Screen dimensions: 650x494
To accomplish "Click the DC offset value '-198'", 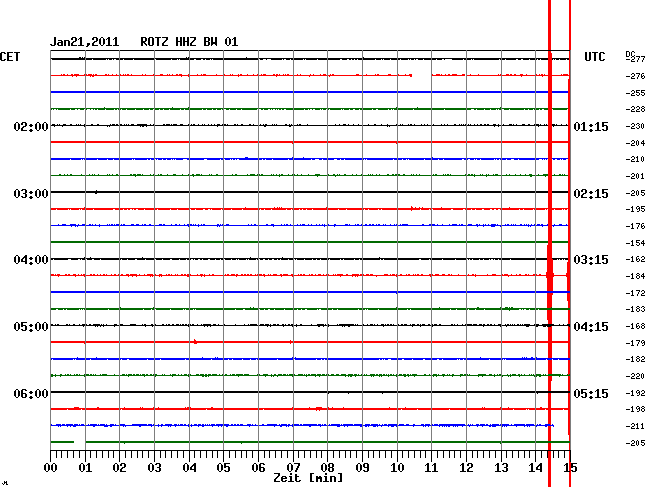I will 635,409.
